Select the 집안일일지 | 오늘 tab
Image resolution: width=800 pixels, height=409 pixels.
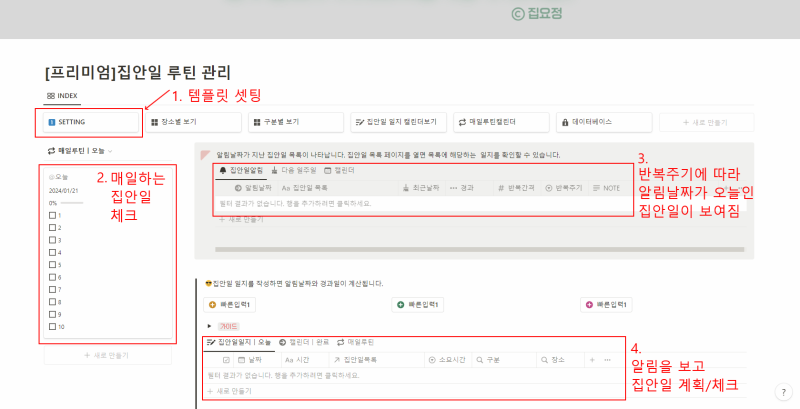pos(239,342)
